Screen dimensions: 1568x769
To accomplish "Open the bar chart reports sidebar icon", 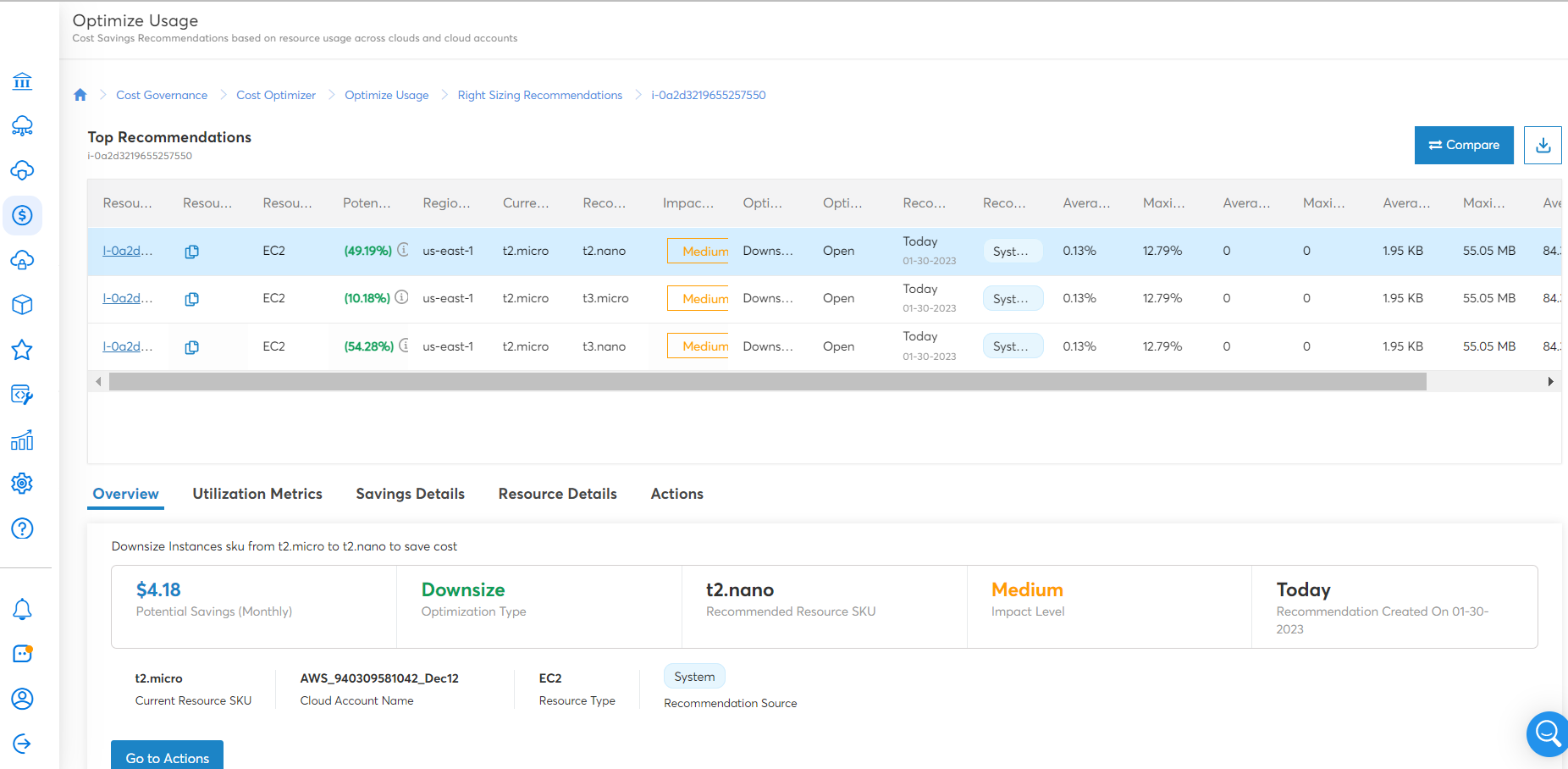I will (x=23, y=440).
